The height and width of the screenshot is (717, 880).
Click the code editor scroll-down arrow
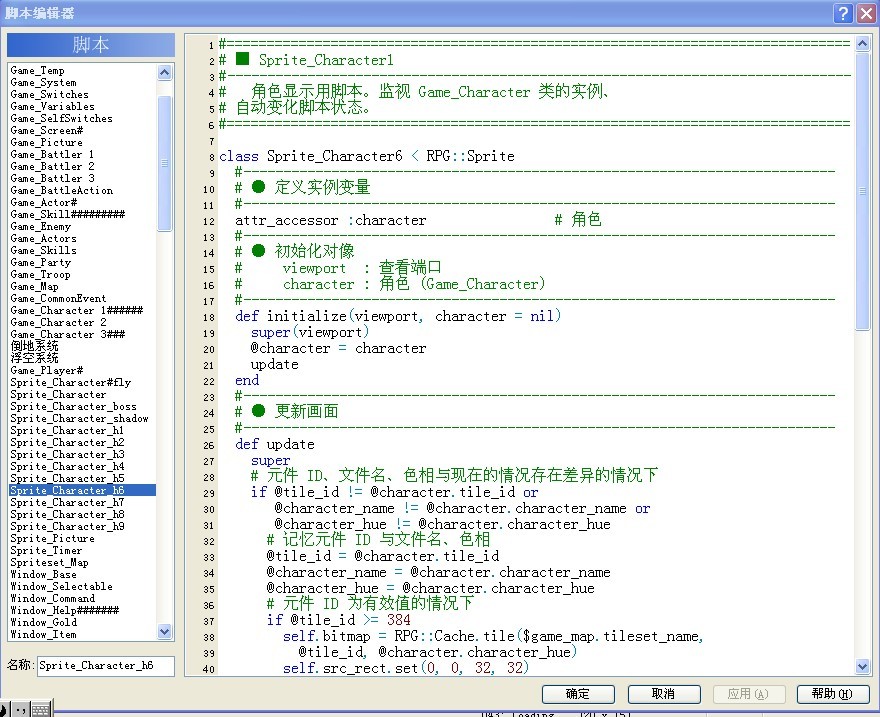pyautogui.click(x=863, y=666)
